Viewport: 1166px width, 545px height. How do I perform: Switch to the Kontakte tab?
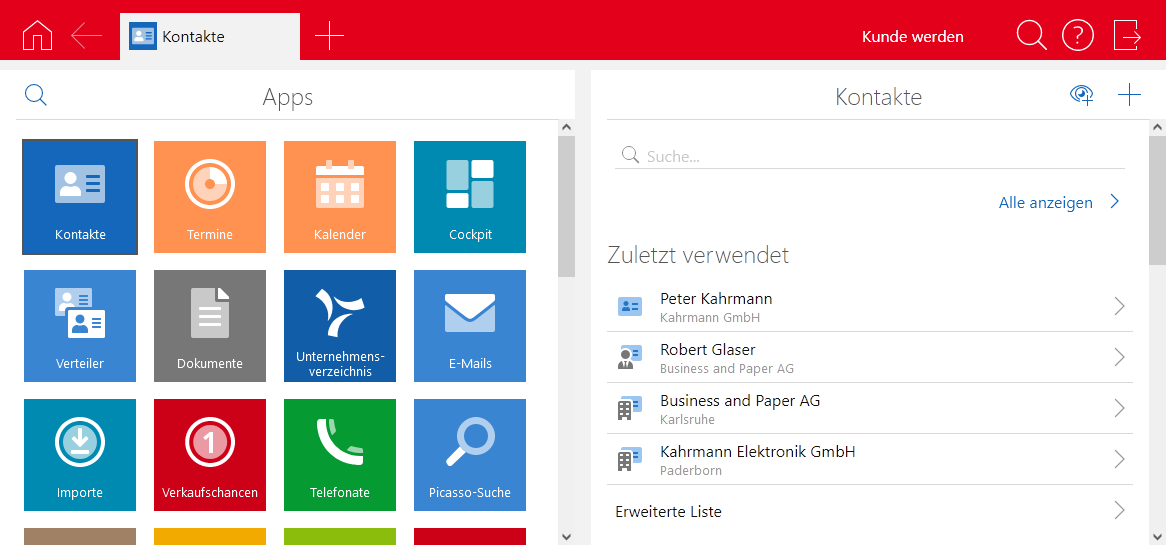pyautogui.click(x=209, y=37)
